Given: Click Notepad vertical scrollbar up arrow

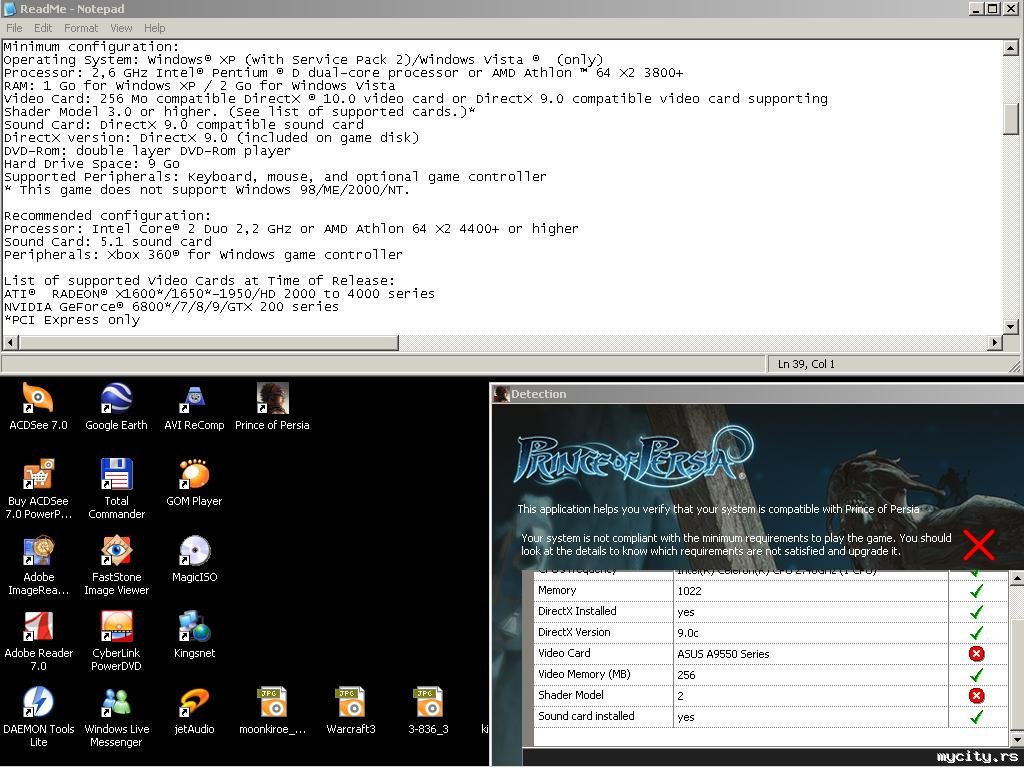Looking at the screenshot, I should (x=1010, y=48).
